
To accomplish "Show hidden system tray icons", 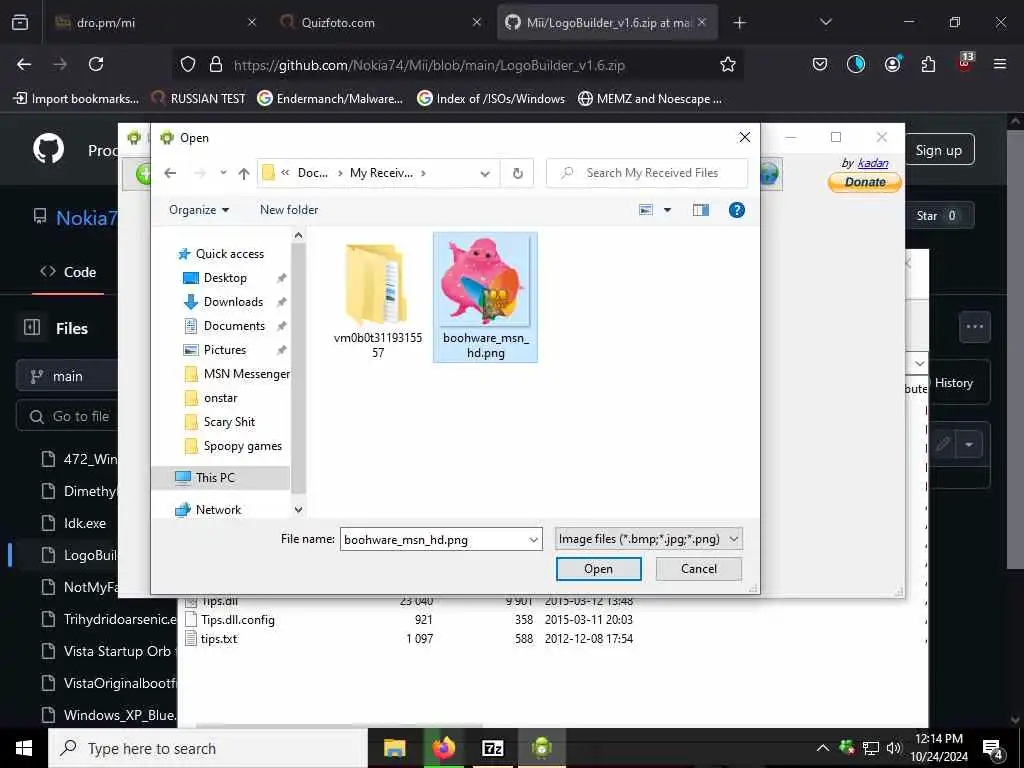I will 823,748.
